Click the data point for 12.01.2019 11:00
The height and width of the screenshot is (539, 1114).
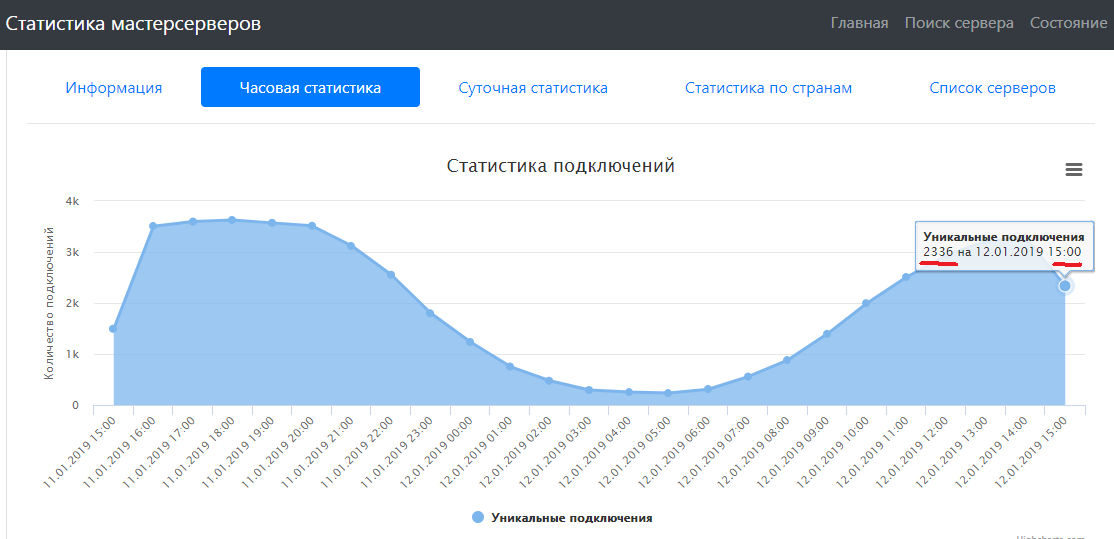[x=906, y=277]
